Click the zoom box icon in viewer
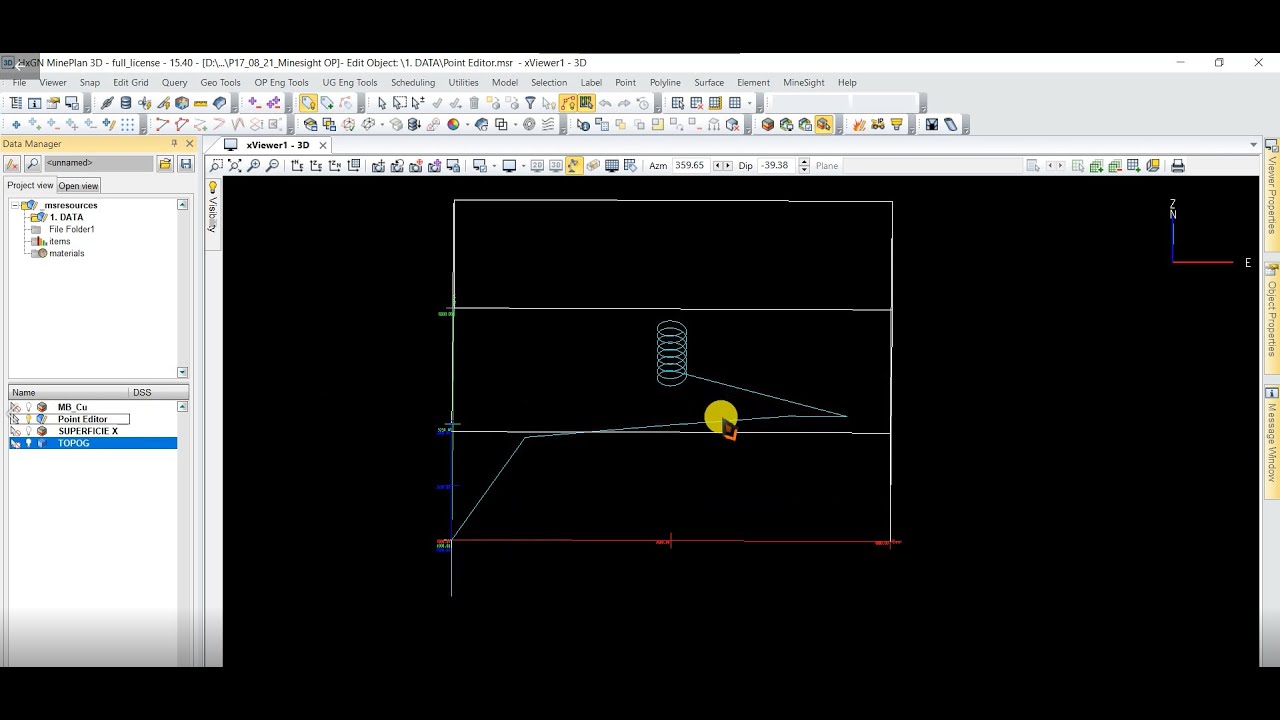This screenshot has height=720, width=1280. 216,165
